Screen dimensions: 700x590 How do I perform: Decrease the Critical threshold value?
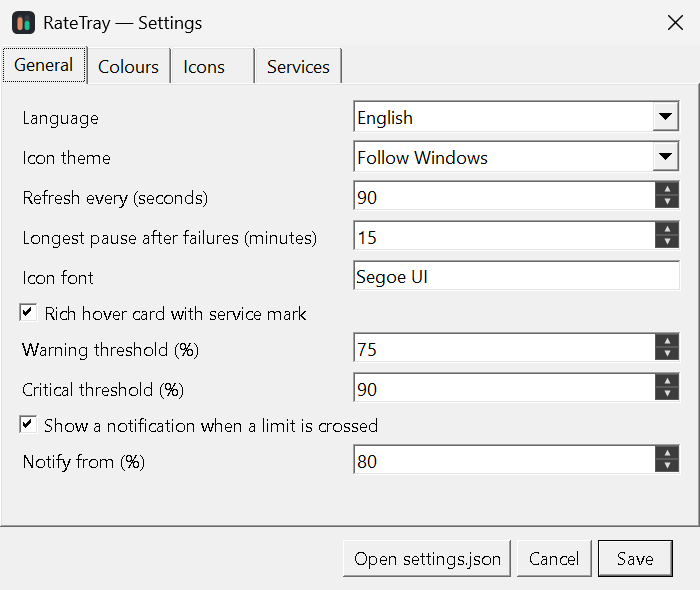pos(667,394)
